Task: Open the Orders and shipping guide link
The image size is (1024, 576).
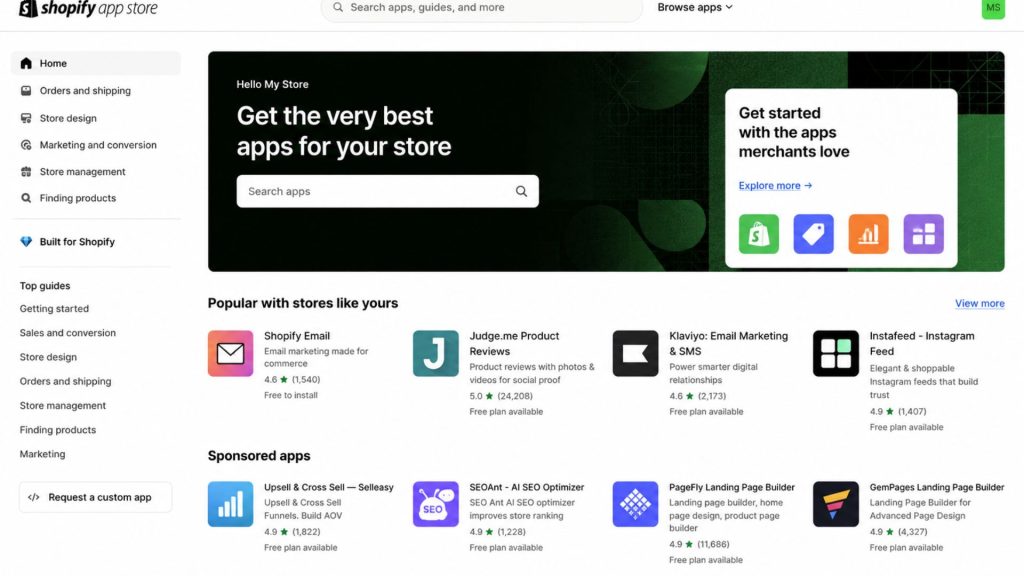Action: [65, 381]
